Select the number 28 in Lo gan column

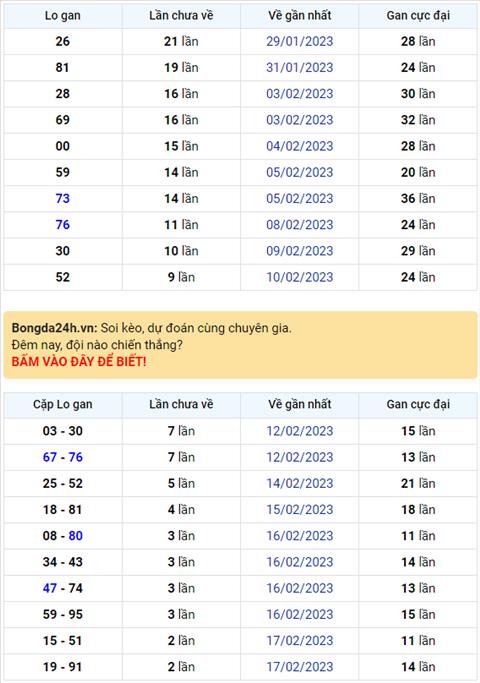(63, 94)
